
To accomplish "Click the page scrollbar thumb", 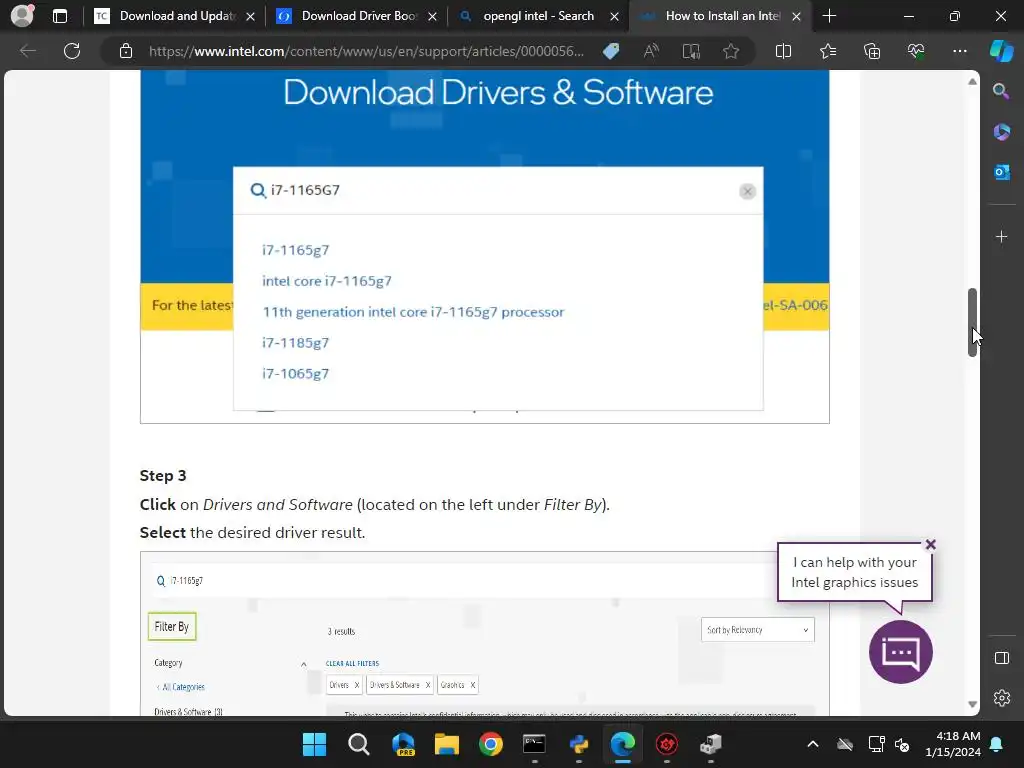I will [972, 321].
